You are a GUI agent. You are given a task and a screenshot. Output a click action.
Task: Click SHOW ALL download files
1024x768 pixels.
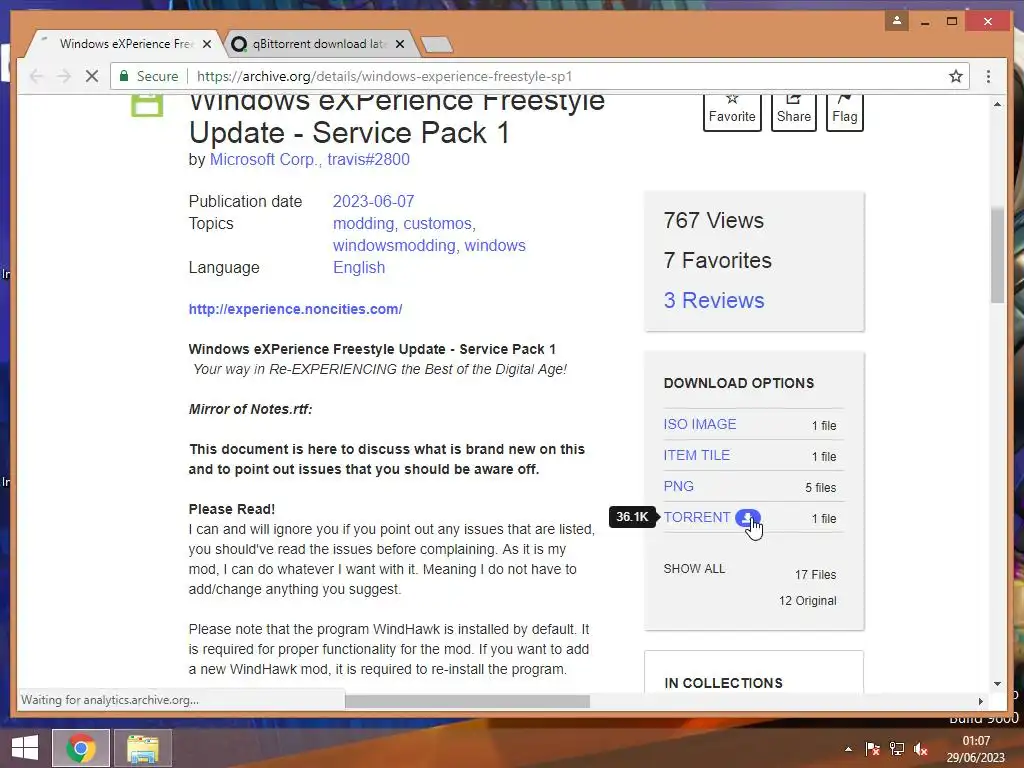(694, 569)
